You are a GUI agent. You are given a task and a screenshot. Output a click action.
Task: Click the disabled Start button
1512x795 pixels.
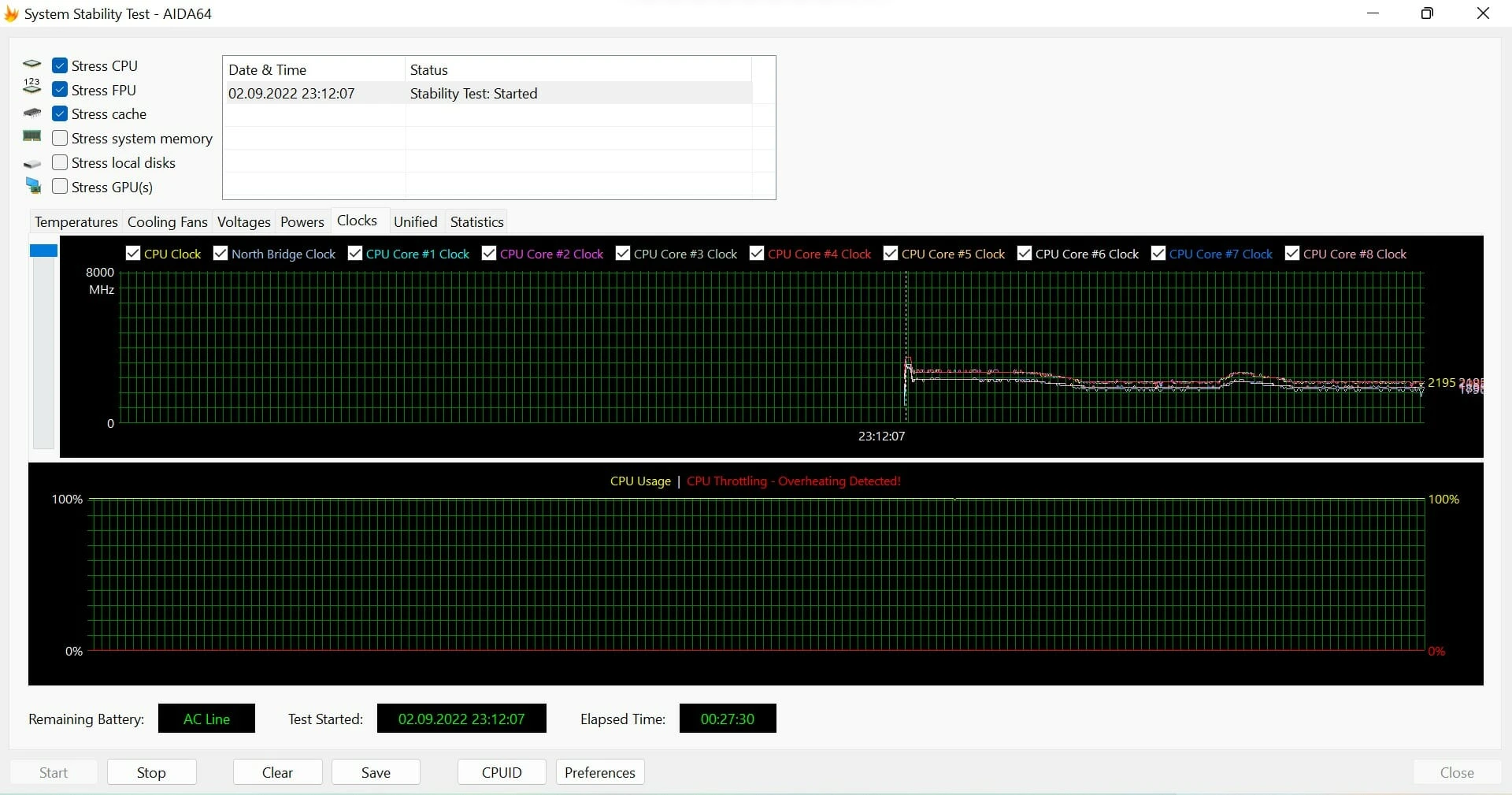click(54, 772)
